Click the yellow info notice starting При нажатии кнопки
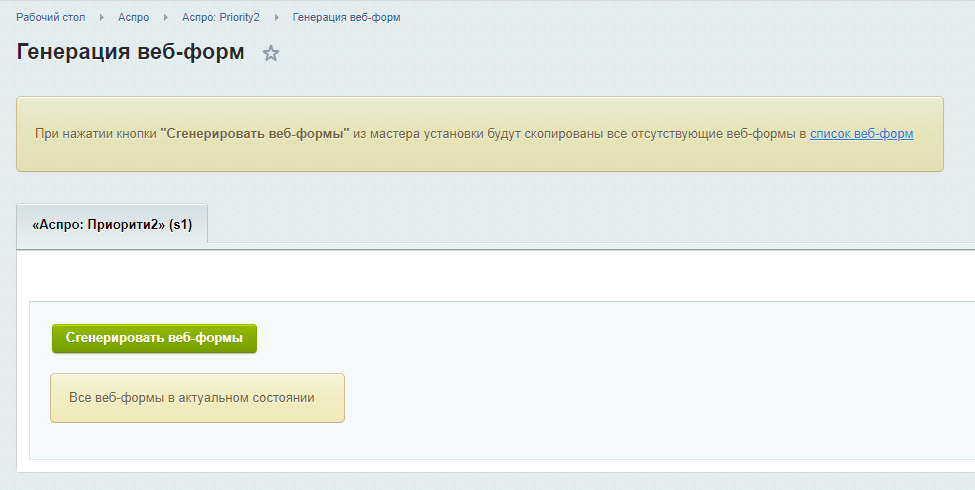The height and width of the screenshot is (490, 975). 479,134
